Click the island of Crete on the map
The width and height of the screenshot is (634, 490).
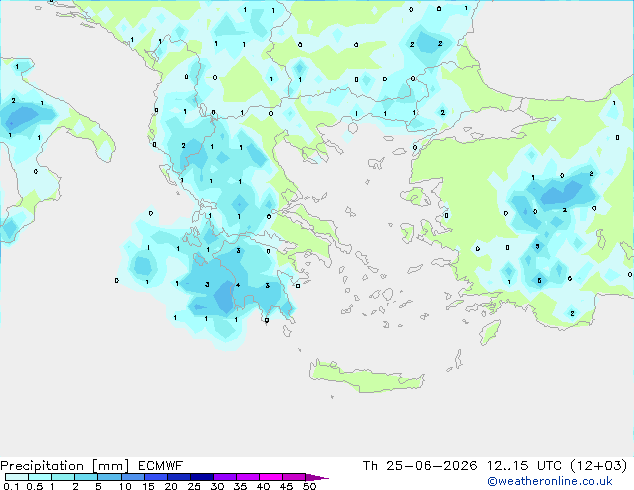(366, 378)
